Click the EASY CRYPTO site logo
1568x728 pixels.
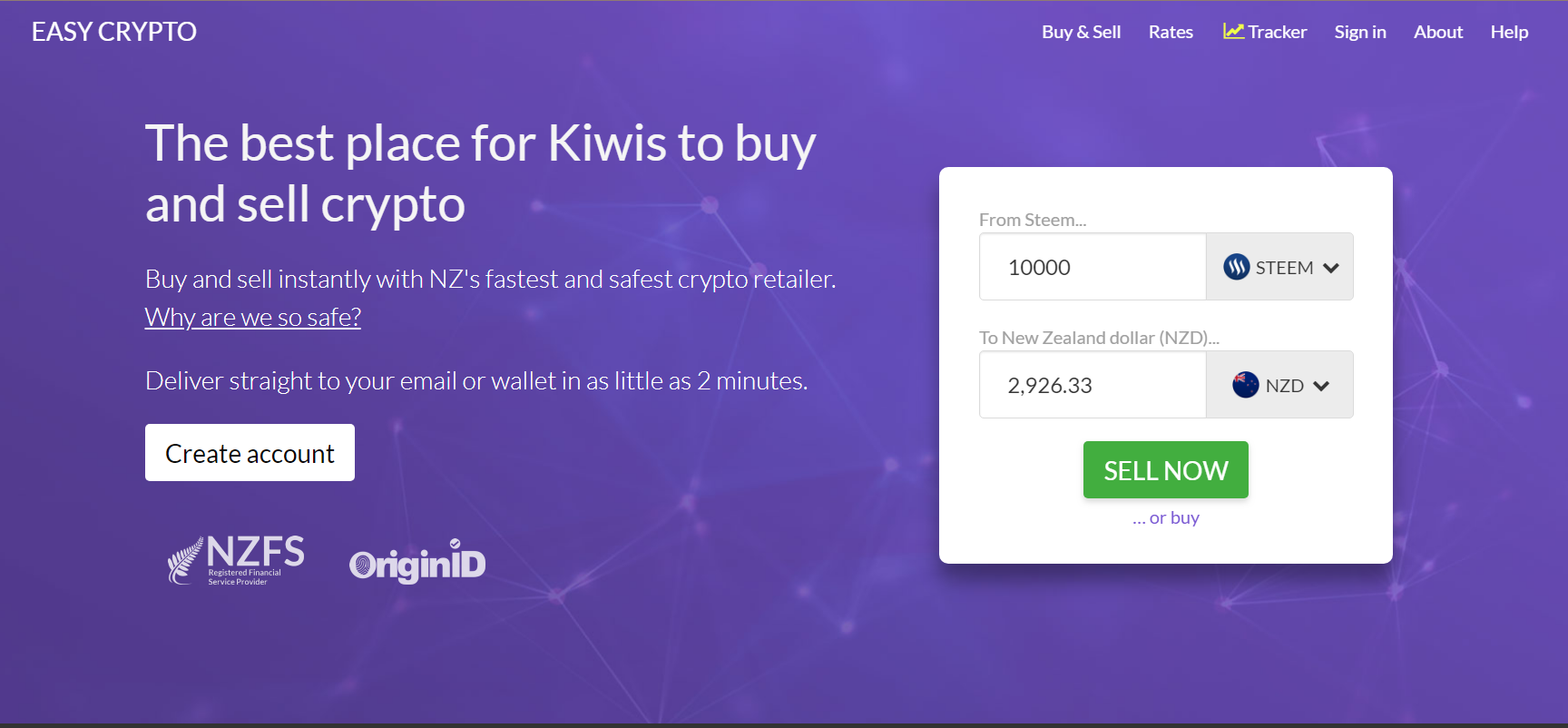(114, 32)
